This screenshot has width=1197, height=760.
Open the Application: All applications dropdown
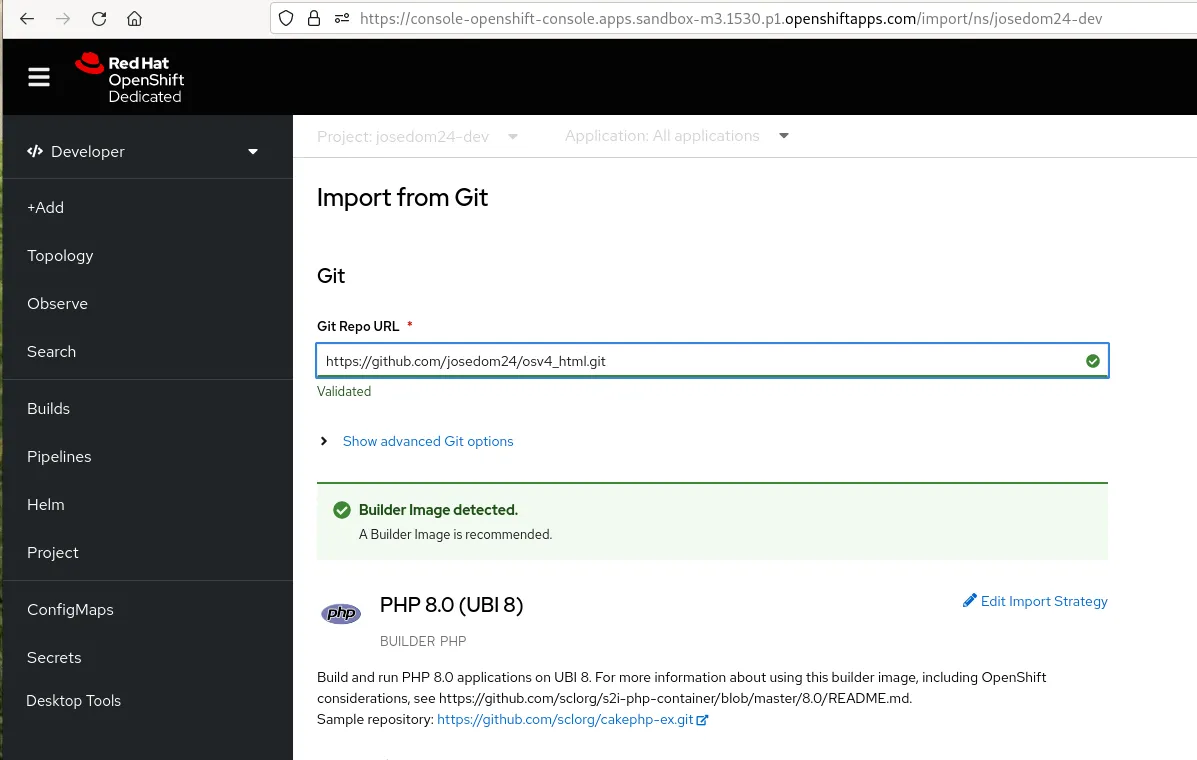[676, 136]
